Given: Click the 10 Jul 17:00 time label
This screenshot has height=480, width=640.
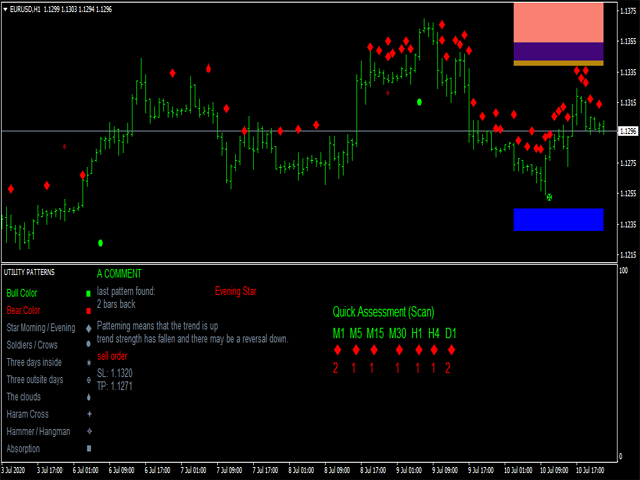Looking at the screenshot, I should click(x=590, y=471).
